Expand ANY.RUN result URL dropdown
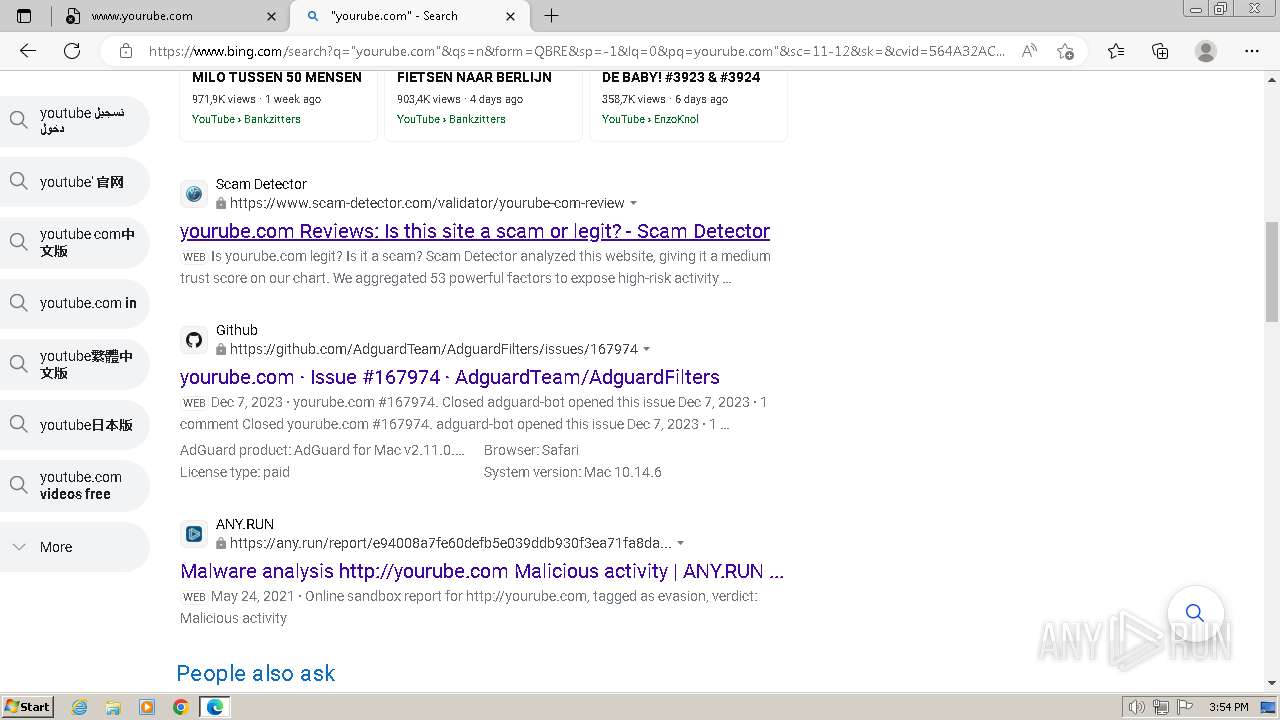The height and width of the screenshot is (720, 1280). point(680,544)
